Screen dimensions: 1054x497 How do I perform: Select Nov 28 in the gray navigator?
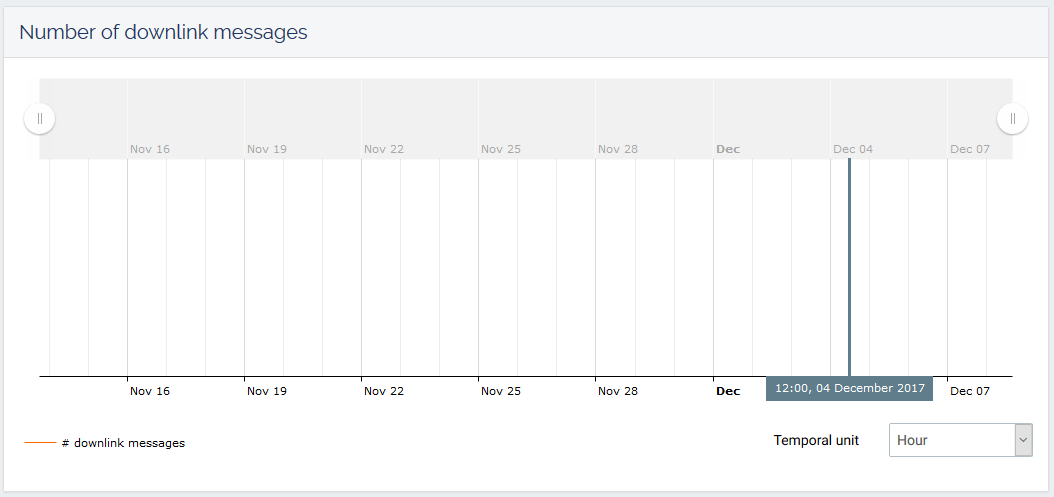pyautogui.click(x=618, y=149)
